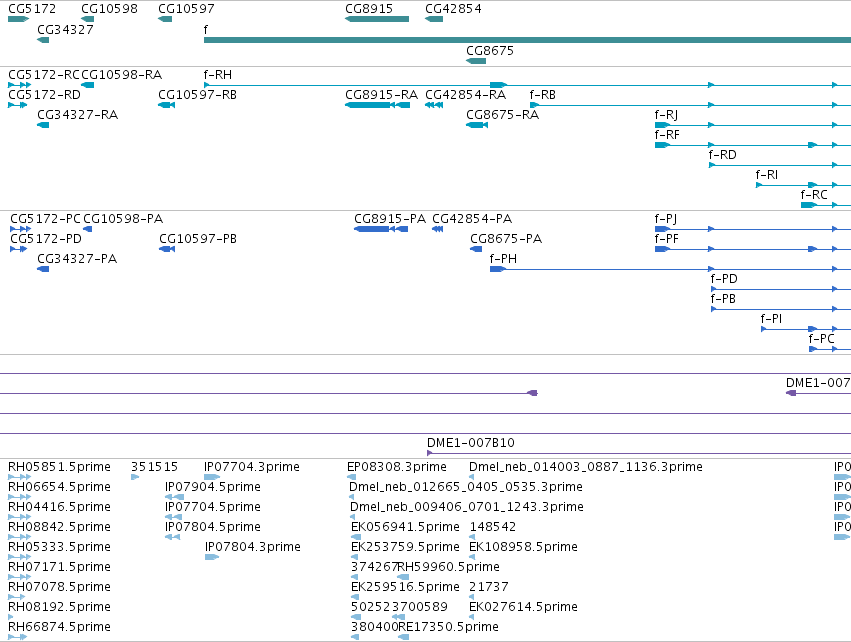
Task: Select the CG42854 gene label
Action: pyautogui.click(x=453, y=9)
